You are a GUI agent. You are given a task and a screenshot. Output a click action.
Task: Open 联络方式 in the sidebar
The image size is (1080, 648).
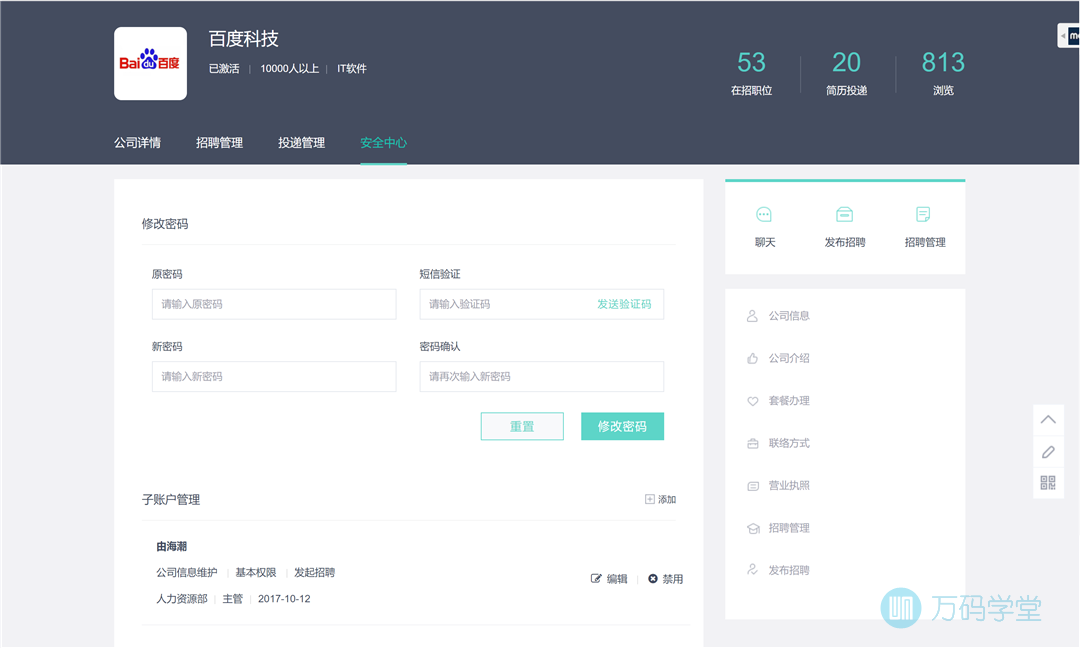[x=789, y=443]
